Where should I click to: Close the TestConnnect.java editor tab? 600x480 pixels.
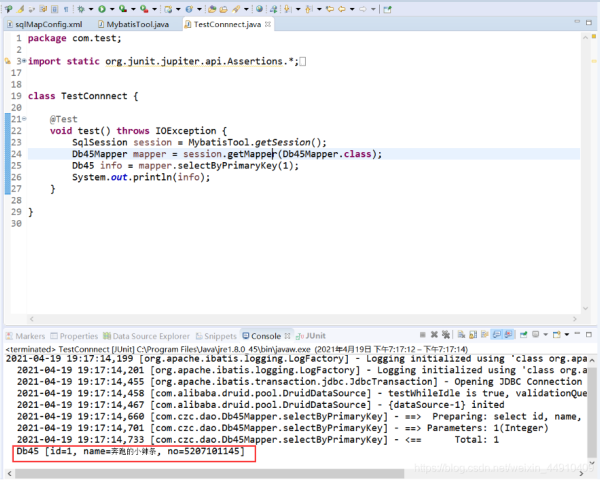[268, 24]
